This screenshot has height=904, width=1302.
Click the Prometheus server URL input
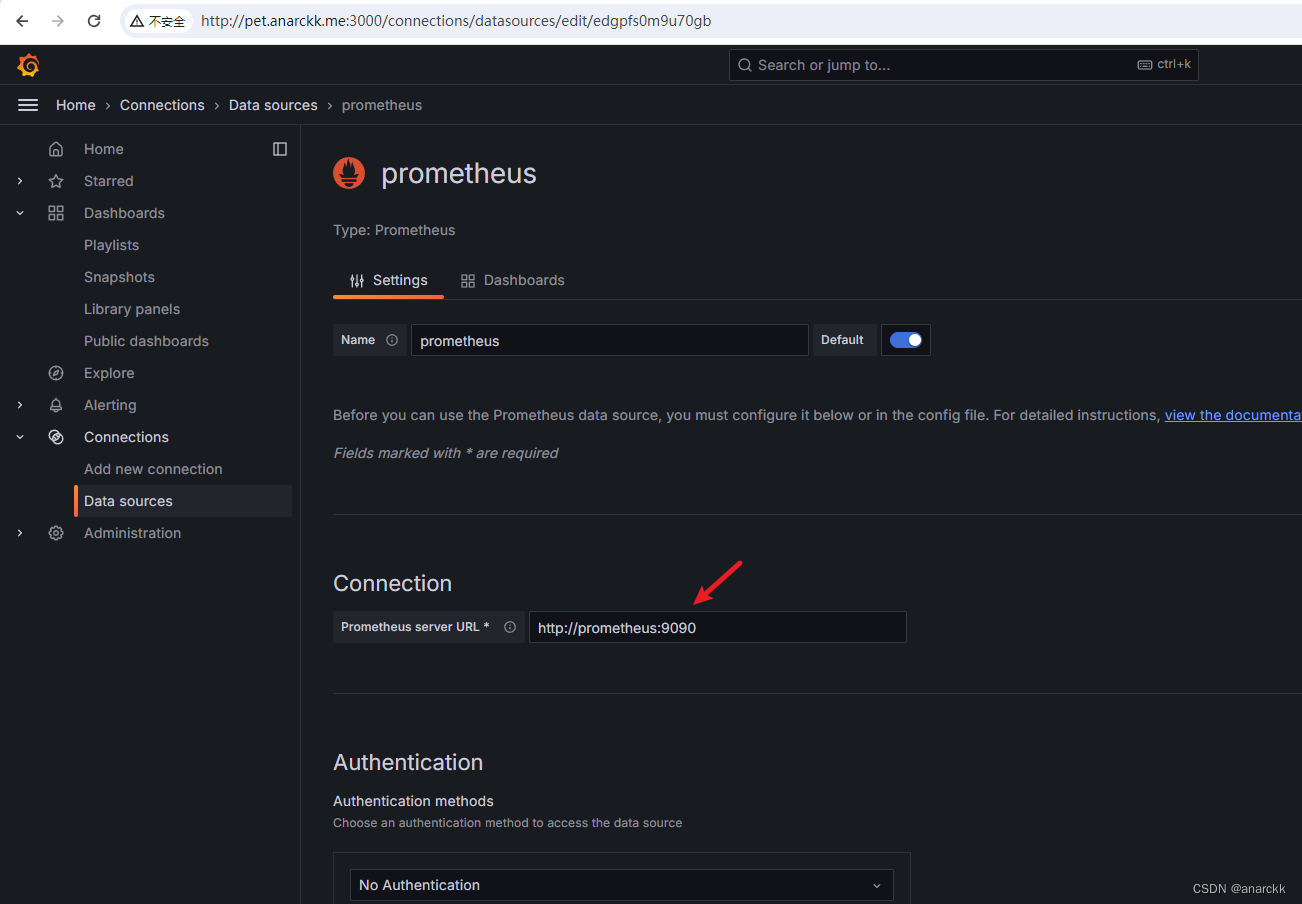pyautogui.click(x=718, y=627)
